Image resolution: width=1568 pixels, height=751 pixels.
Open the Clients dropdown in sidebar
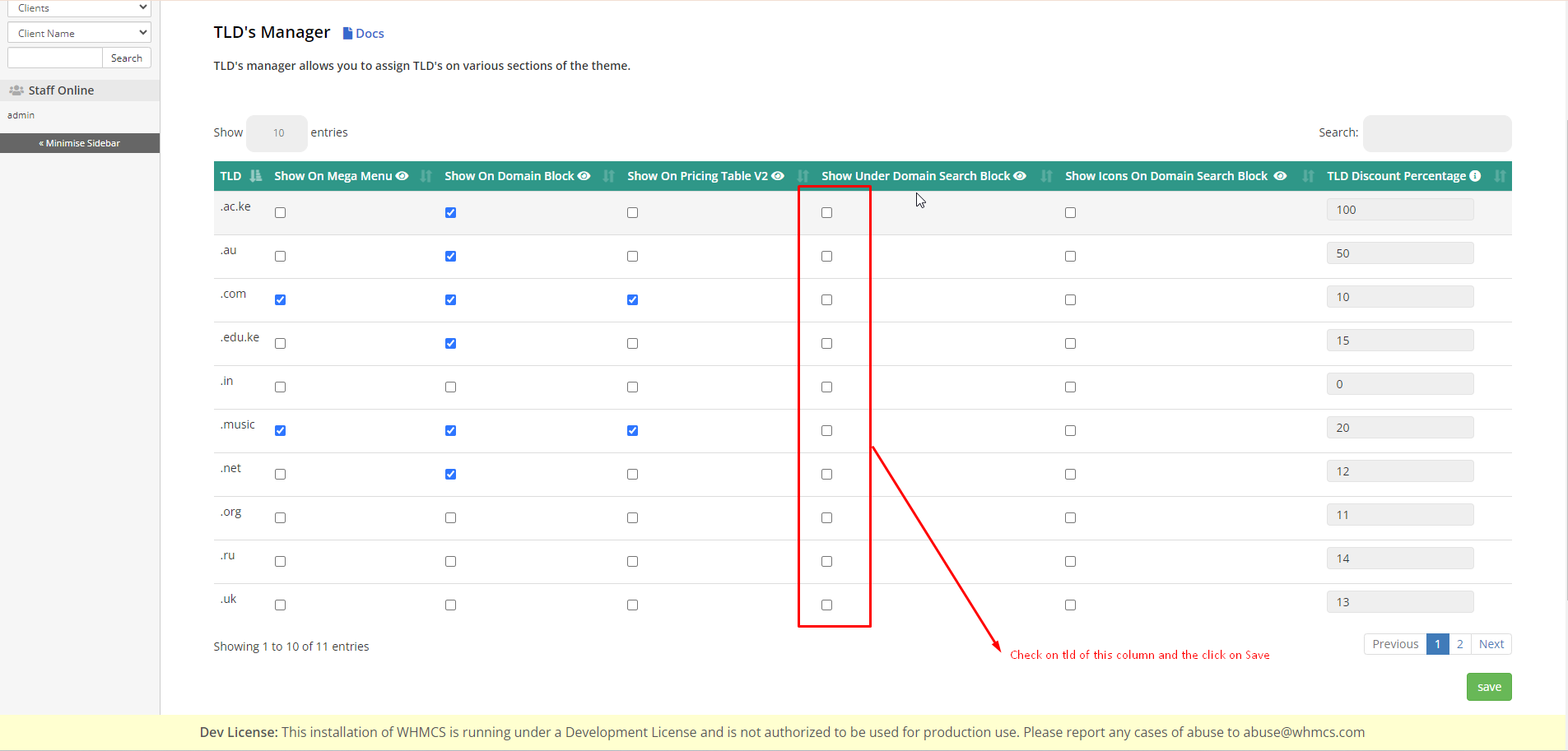coord(79,8)
